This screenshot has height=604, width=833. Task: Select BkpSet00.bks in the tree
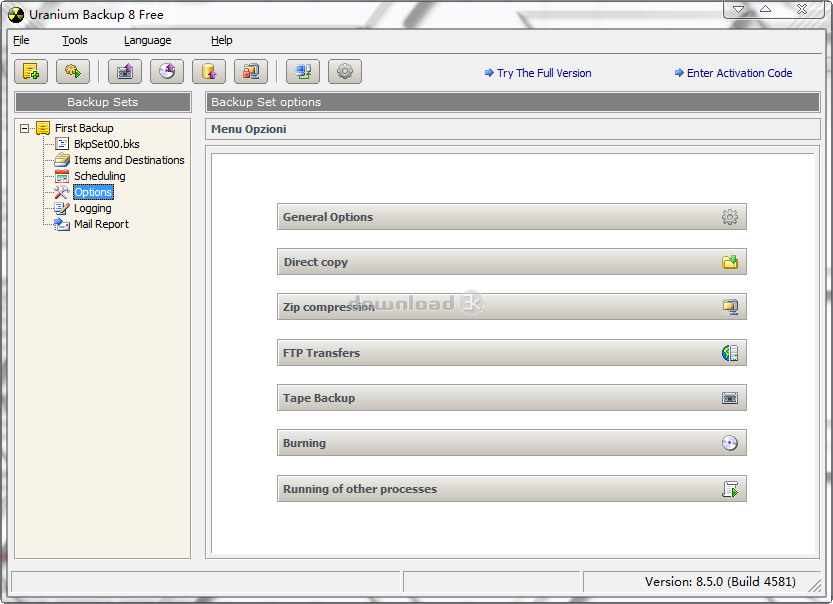tap(107, 144)
